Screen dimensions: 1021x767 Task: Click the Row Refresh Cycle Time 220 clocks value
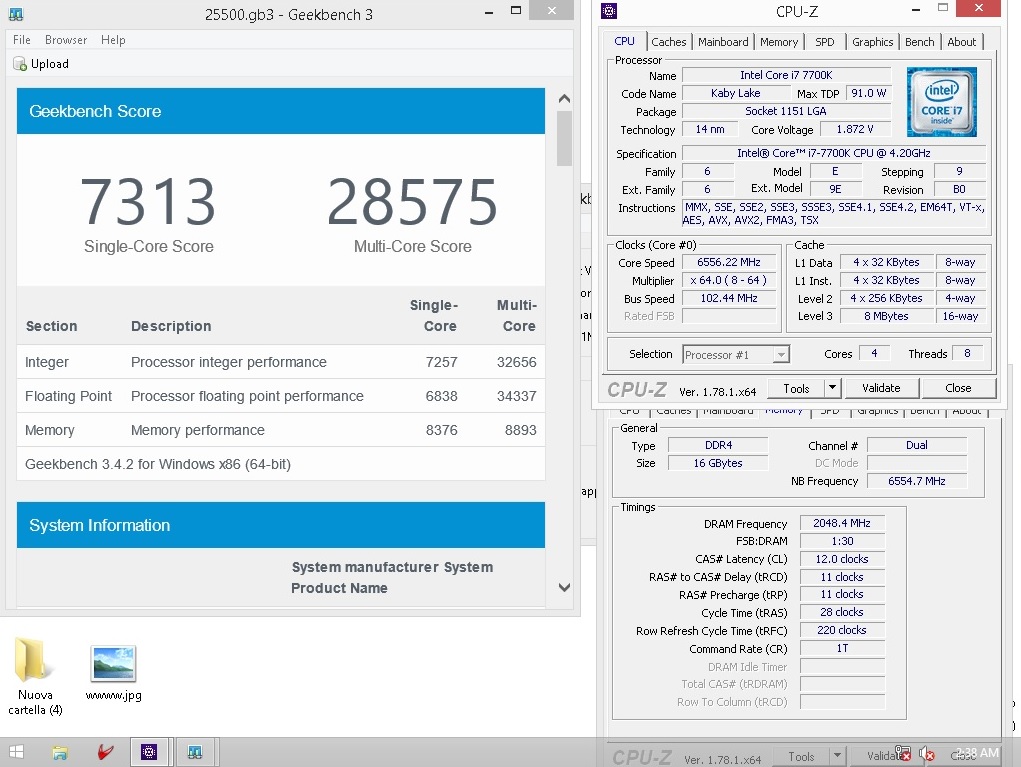click(x=842, y=630)
